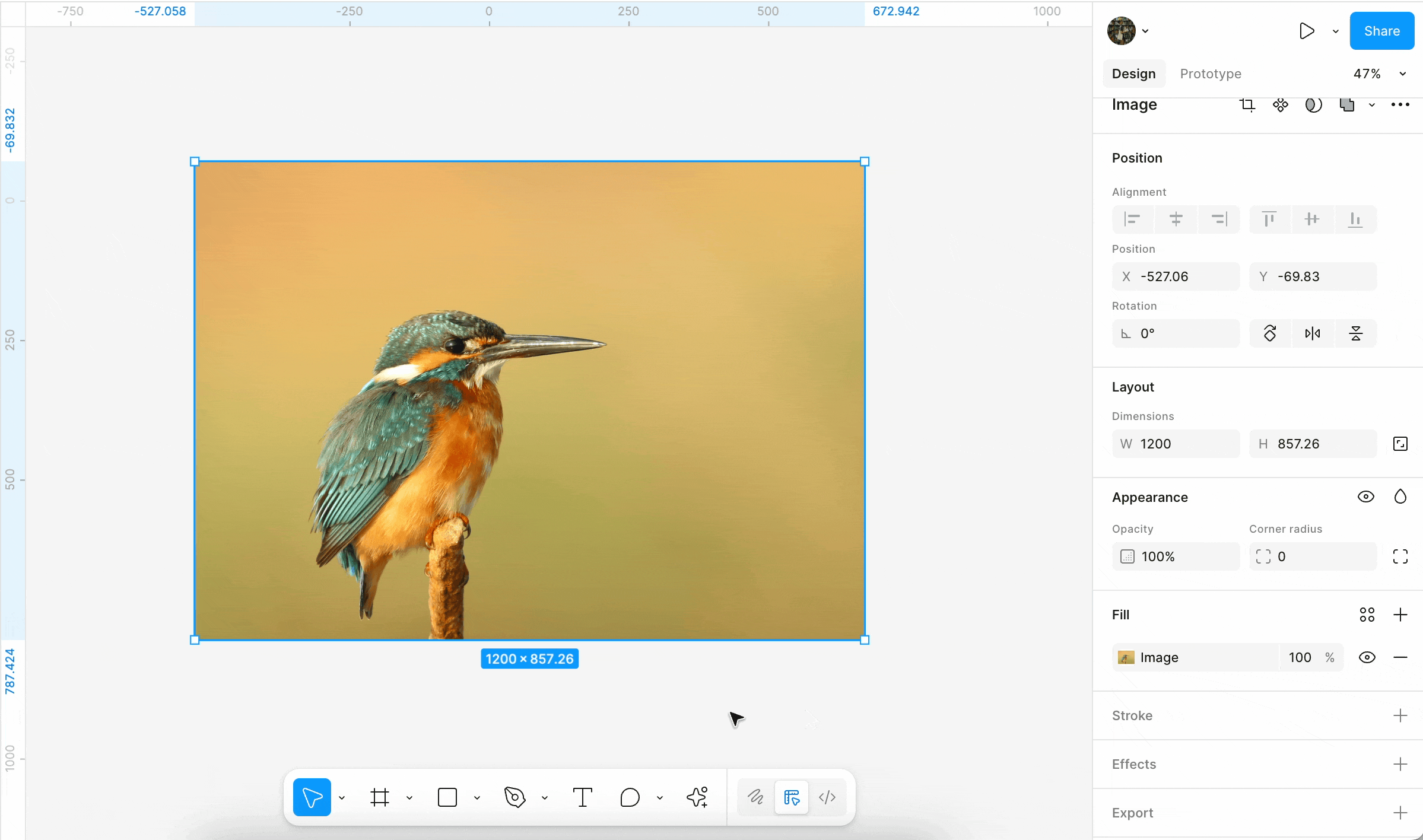The width and height of the screenshot is (1423, 840).
Task: Add an export setting
Action: click(x=1400, y=813)
